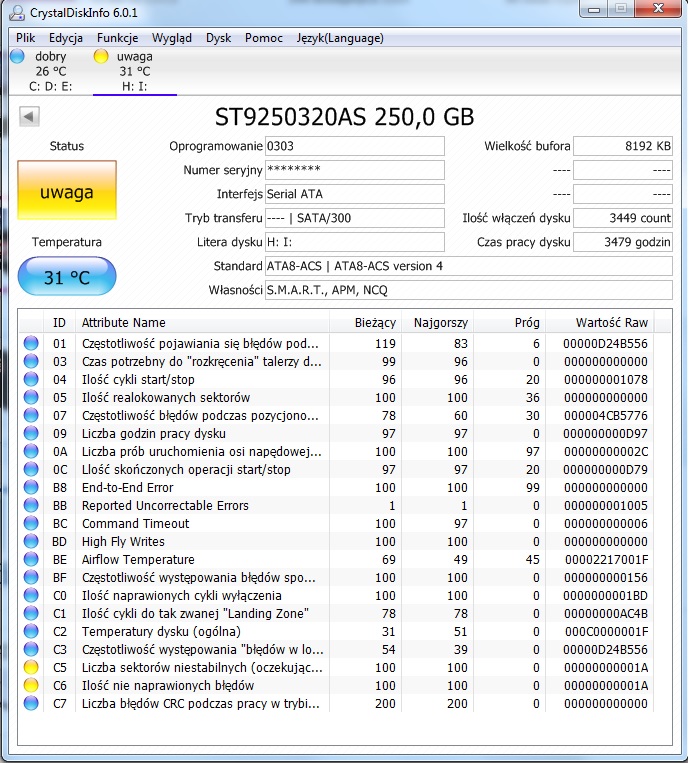Switch to disk H: I: tab
Screen dimensions: 689x763
[x=135, y=72]
